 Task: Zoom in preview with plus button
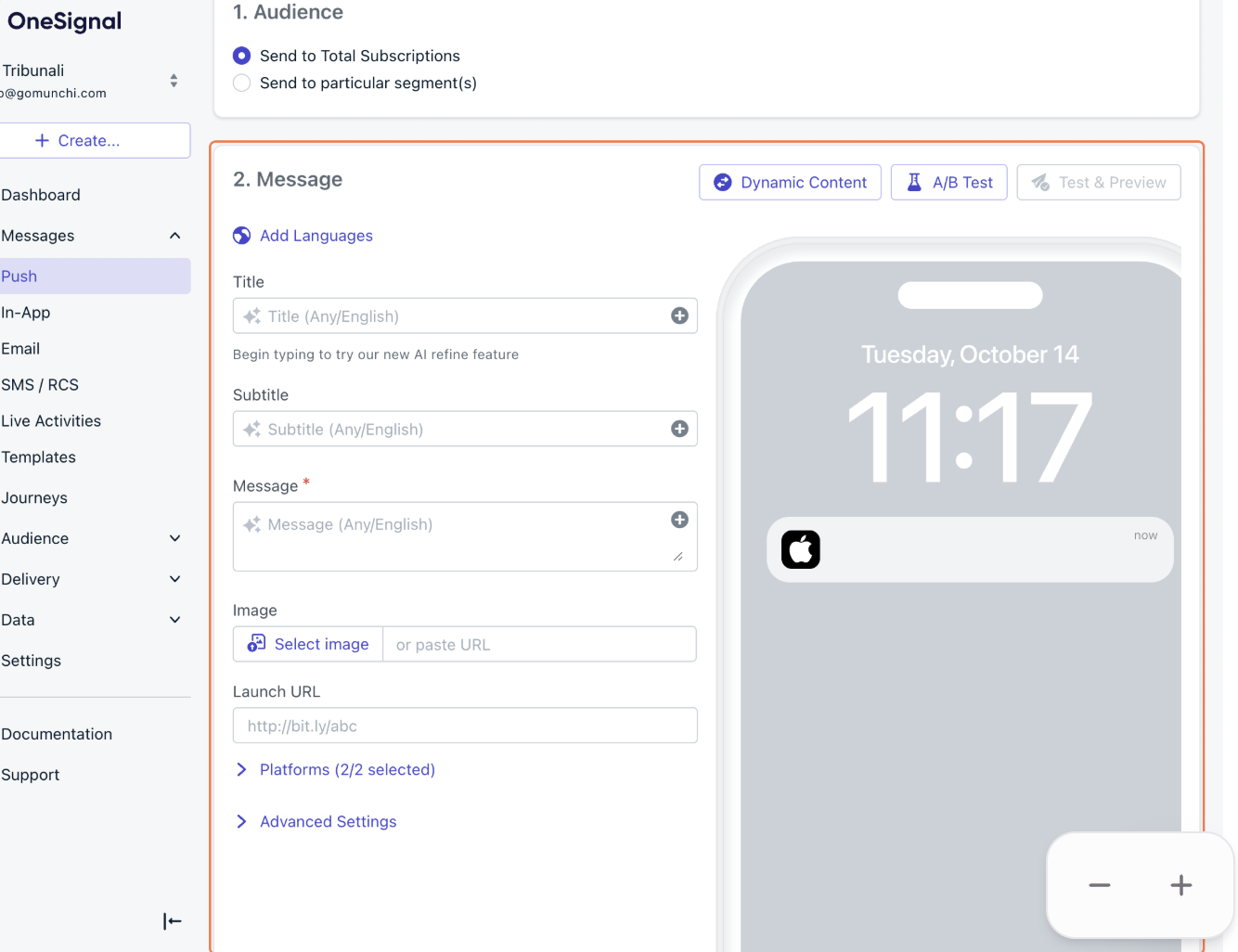click(x=1181, y=885)
